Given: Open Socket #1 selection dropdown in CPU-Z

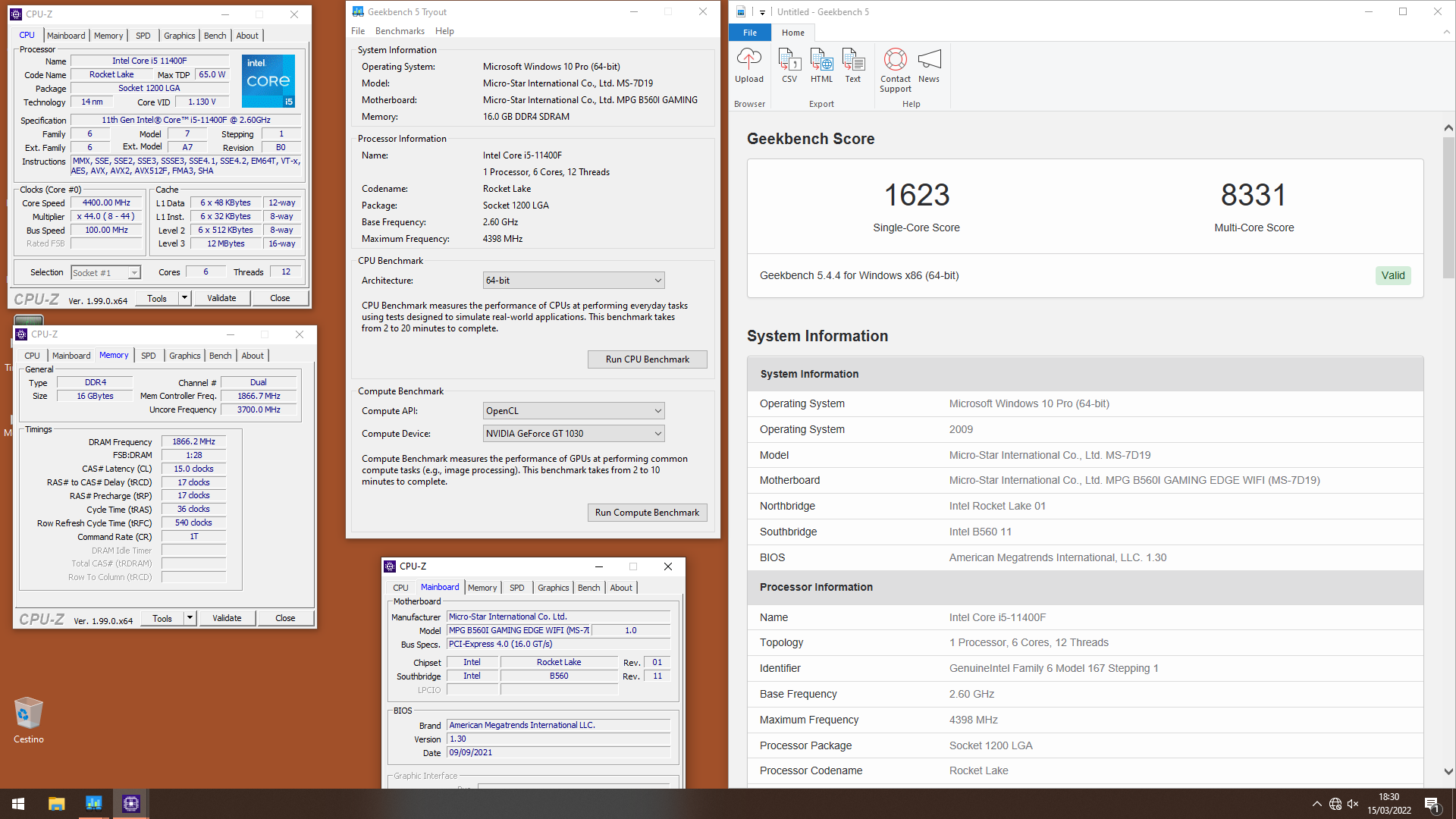Looking at the screenshot, I should coord(105,273).
